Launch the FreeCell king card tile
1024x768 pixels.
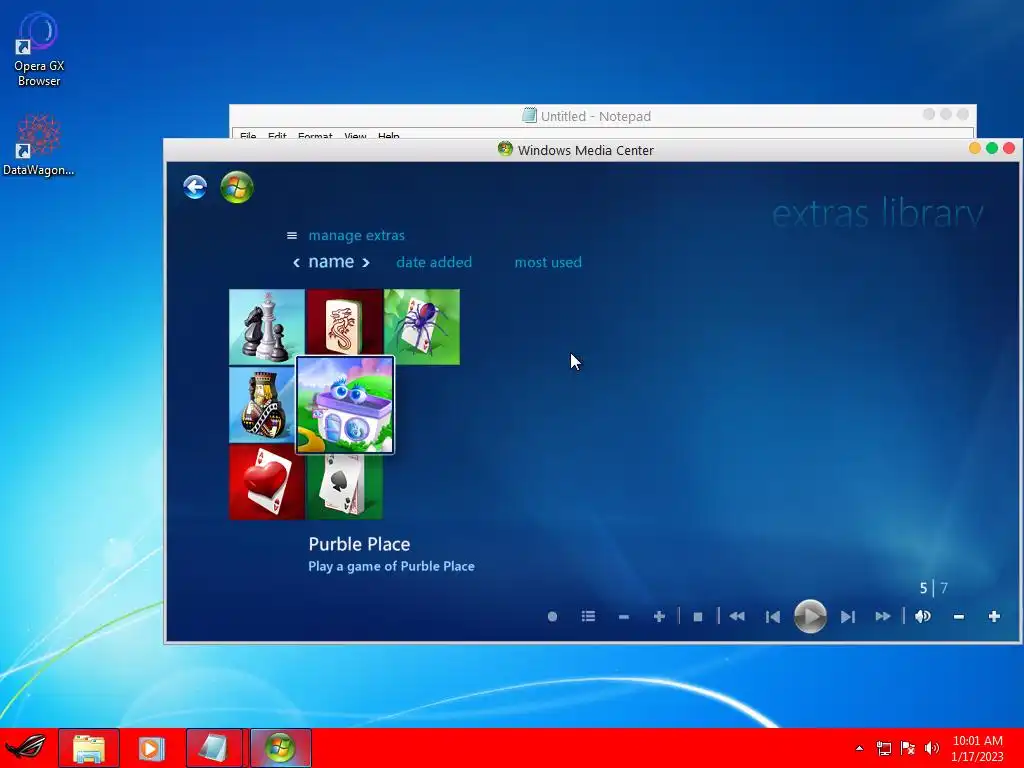tap(262, 405)
